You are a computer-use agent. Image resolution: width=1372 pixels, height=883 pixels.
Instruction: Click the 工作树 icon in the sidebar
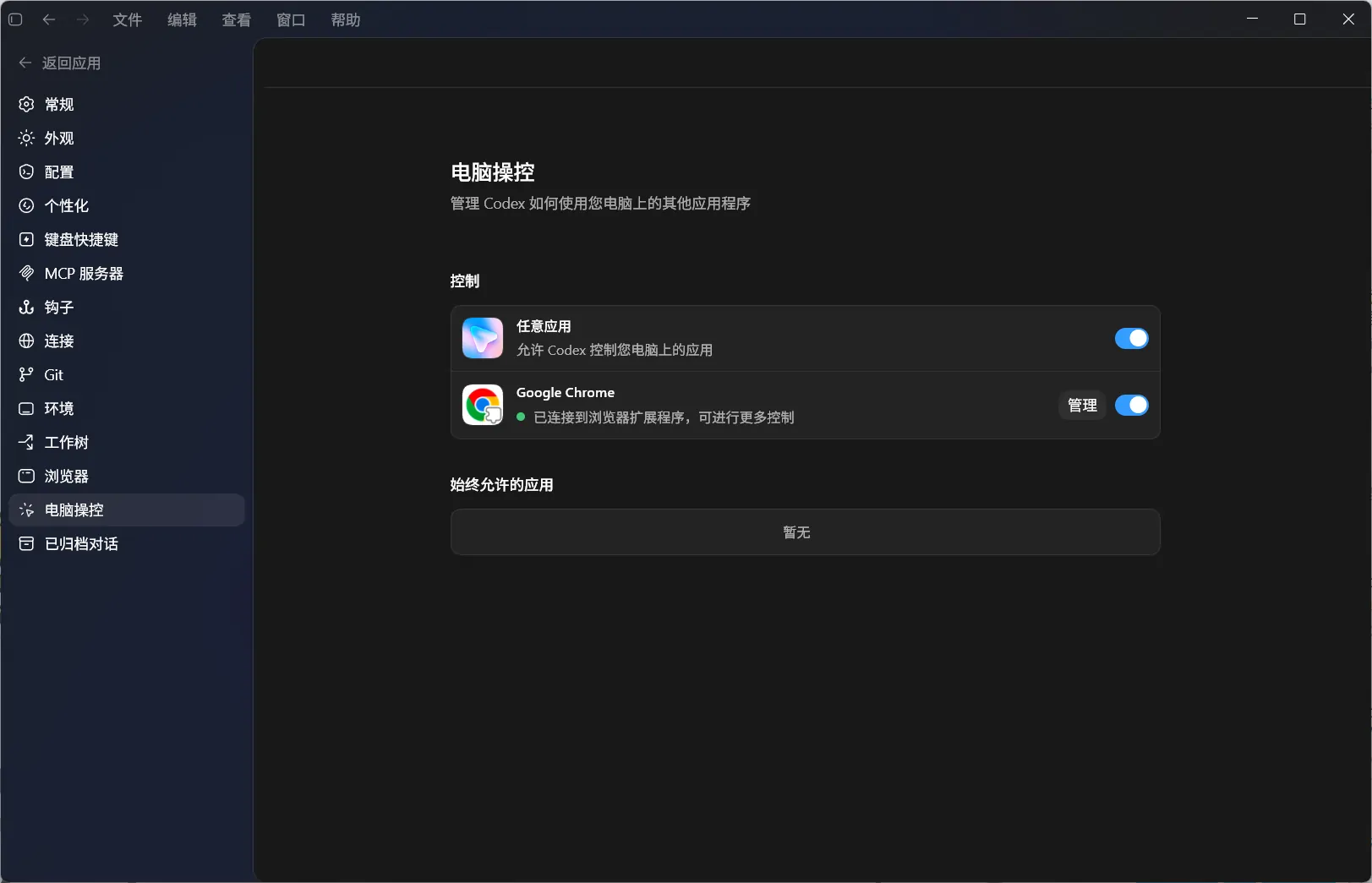[26, 442]
